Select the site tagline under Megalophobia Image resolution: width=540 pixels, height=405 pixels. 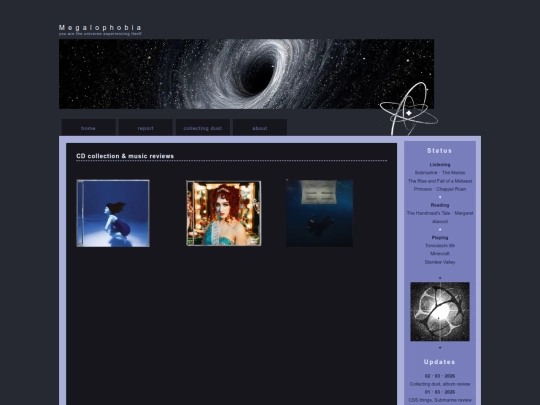[x=100, y=34]
